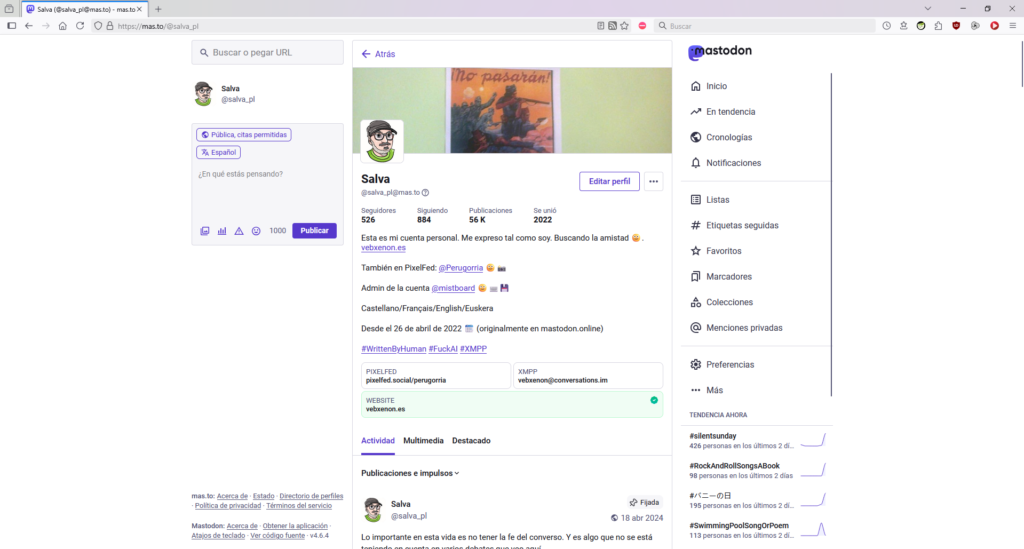
Task: Open list all tabs chevron
Action: tap(927, 8)
